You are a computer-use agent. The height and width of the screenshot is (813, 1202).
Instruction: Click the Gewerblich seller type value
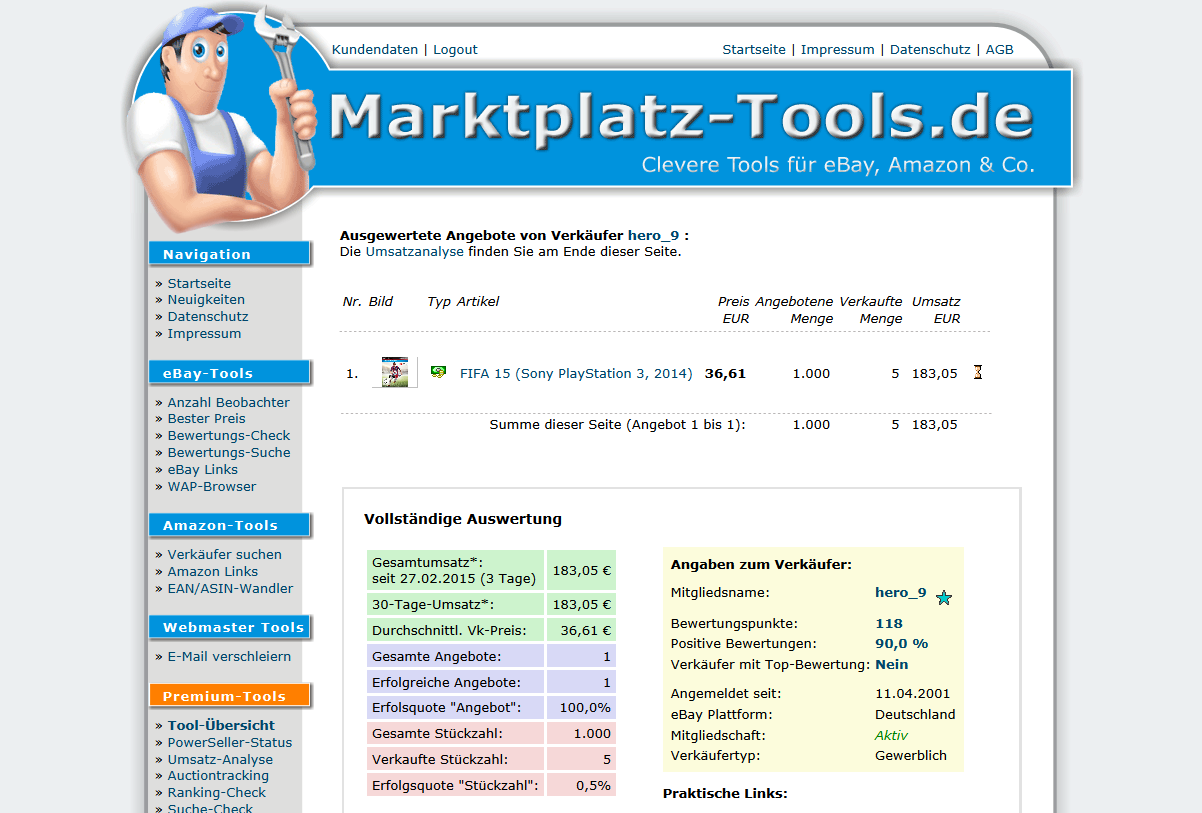(x=911, y=756)
